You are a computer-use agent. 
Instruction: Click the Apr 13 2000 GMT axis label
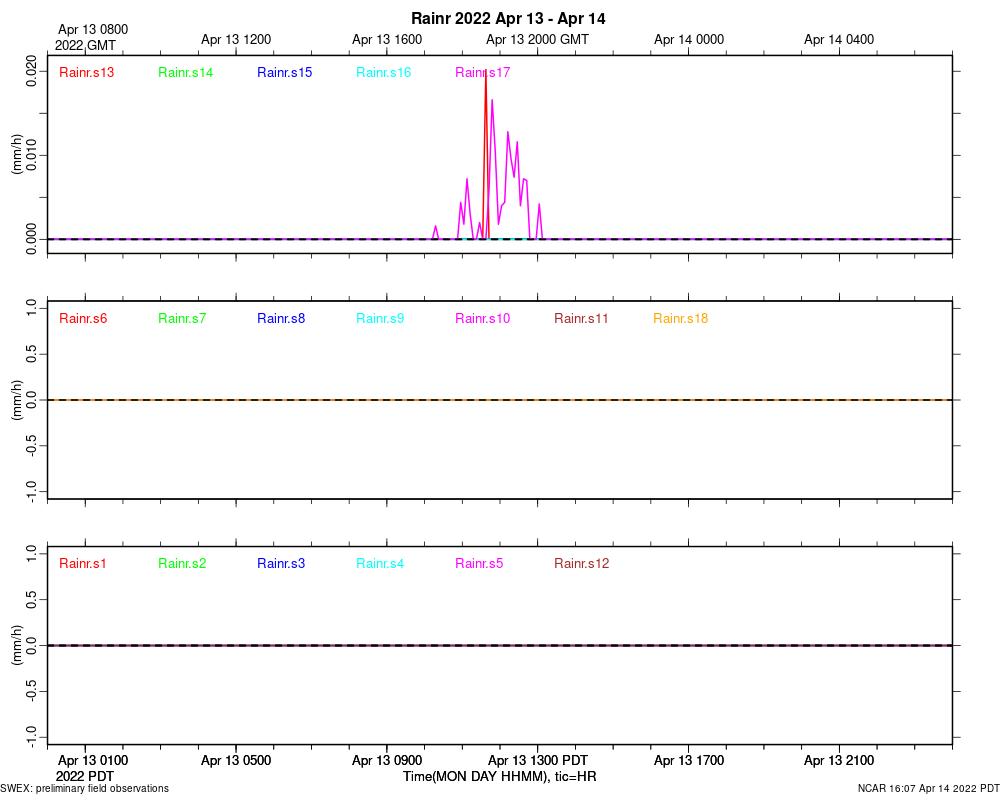[537, 40]
